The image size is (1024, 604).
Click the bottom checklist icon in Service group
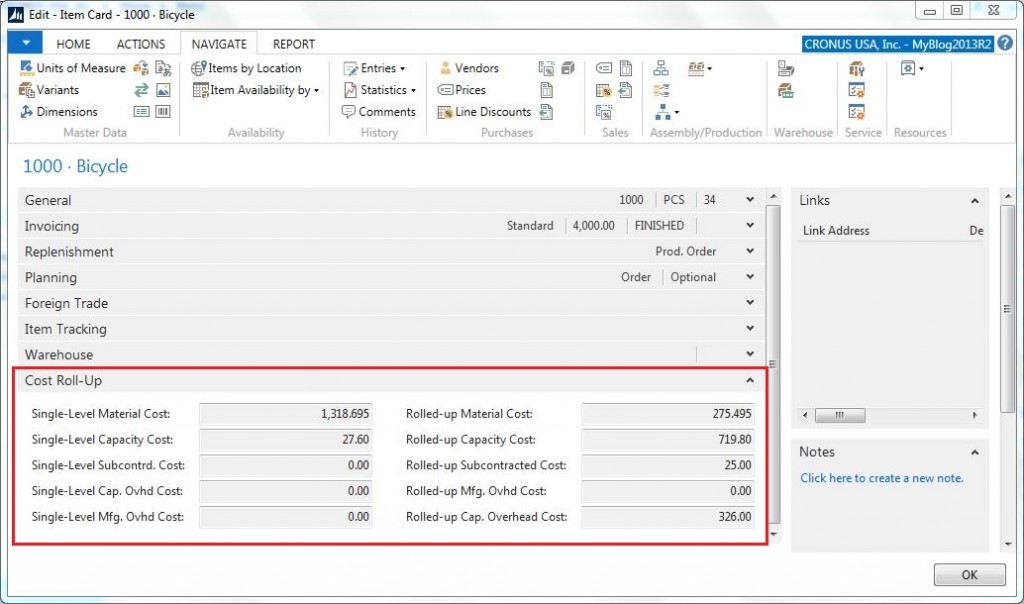pos(857,112)
